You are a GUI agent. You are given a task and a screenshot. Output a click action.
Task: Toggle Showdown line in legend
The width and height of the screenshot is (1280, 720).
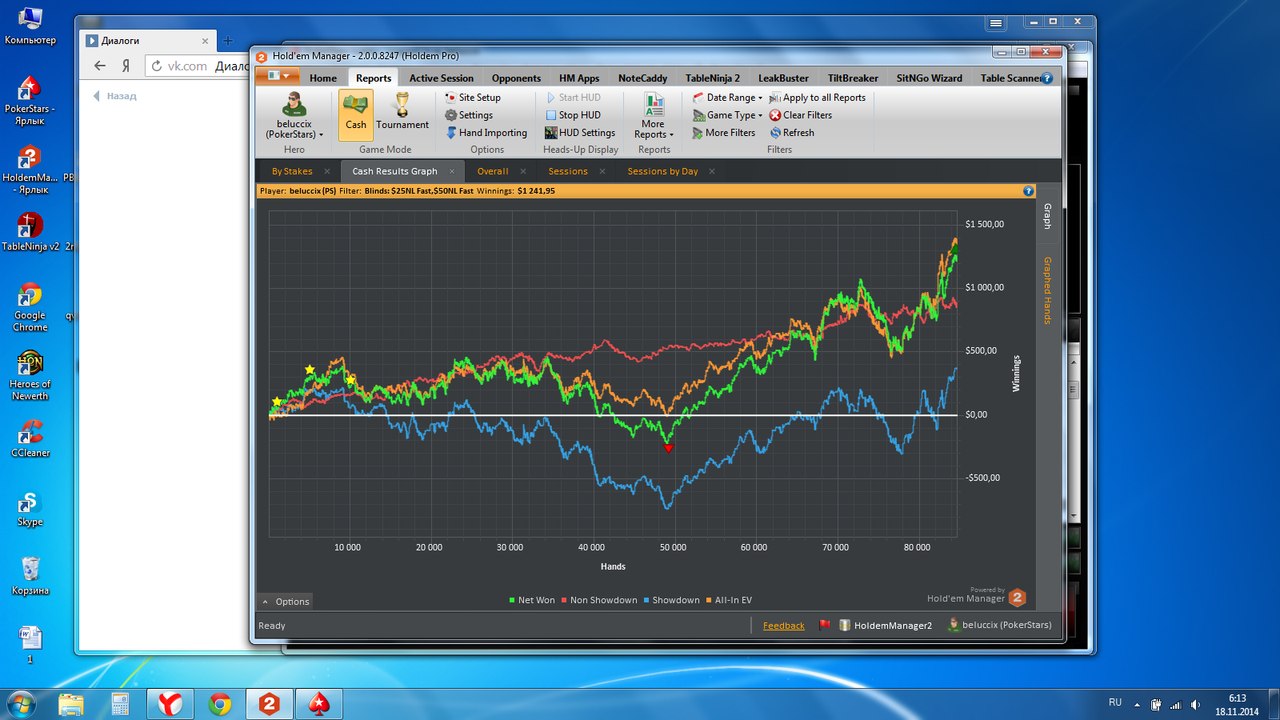(671, 600)
